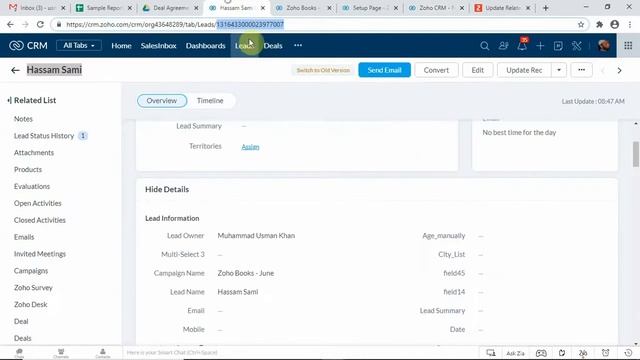Switch to the Deal Agreement browser tab

[170, 8]
